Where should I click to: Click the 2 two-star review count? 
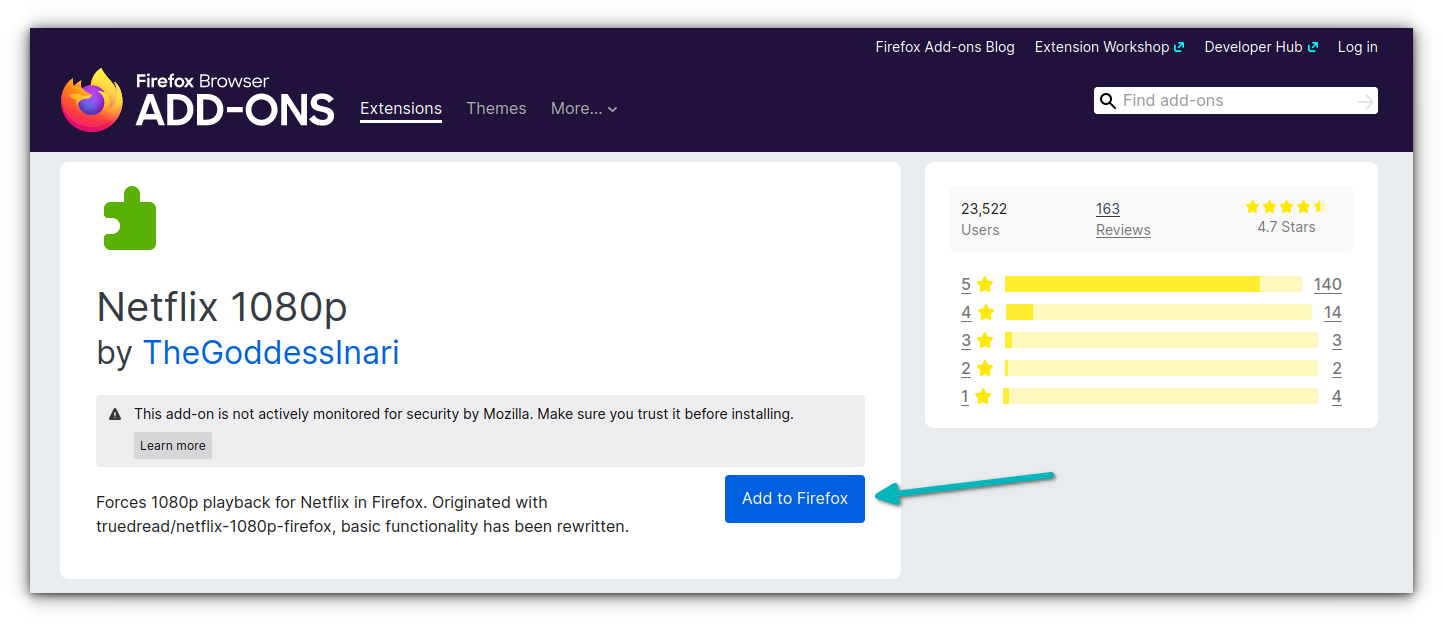point(1337,368)
